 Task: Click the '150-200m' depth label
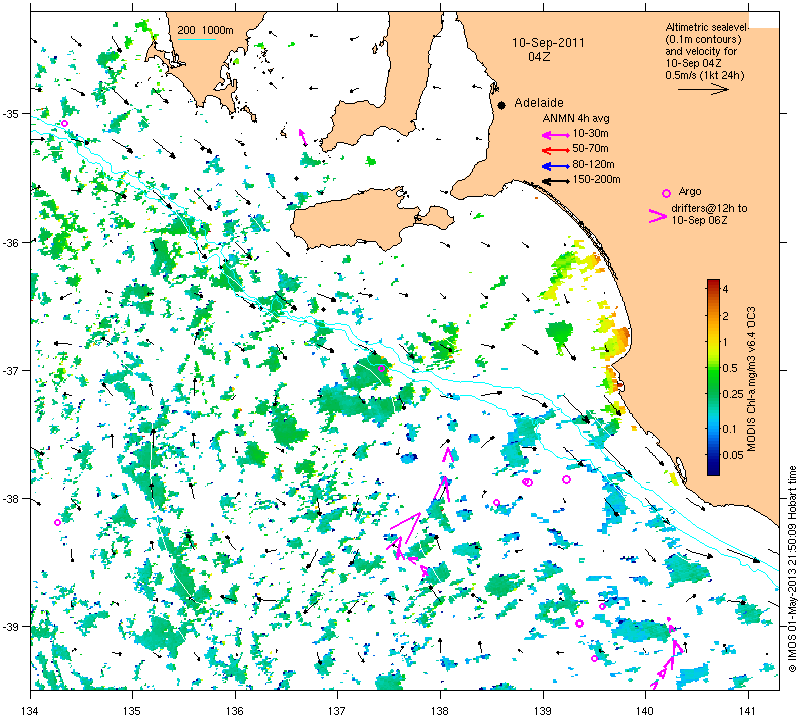click(596, 180)
